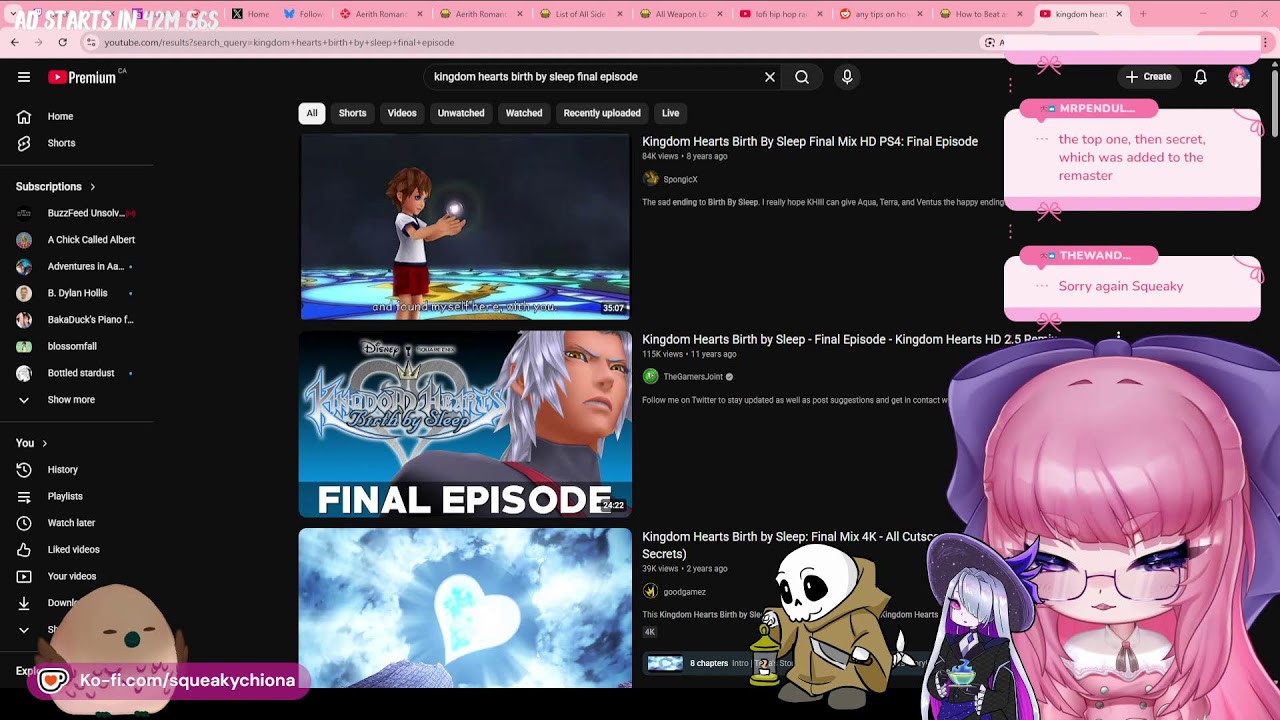Viewport: 1280px width, 720px height.
Task: Switch to the 'lofi hip hop ra' tab
Action: pyautogui.click(x=782, y=14)
